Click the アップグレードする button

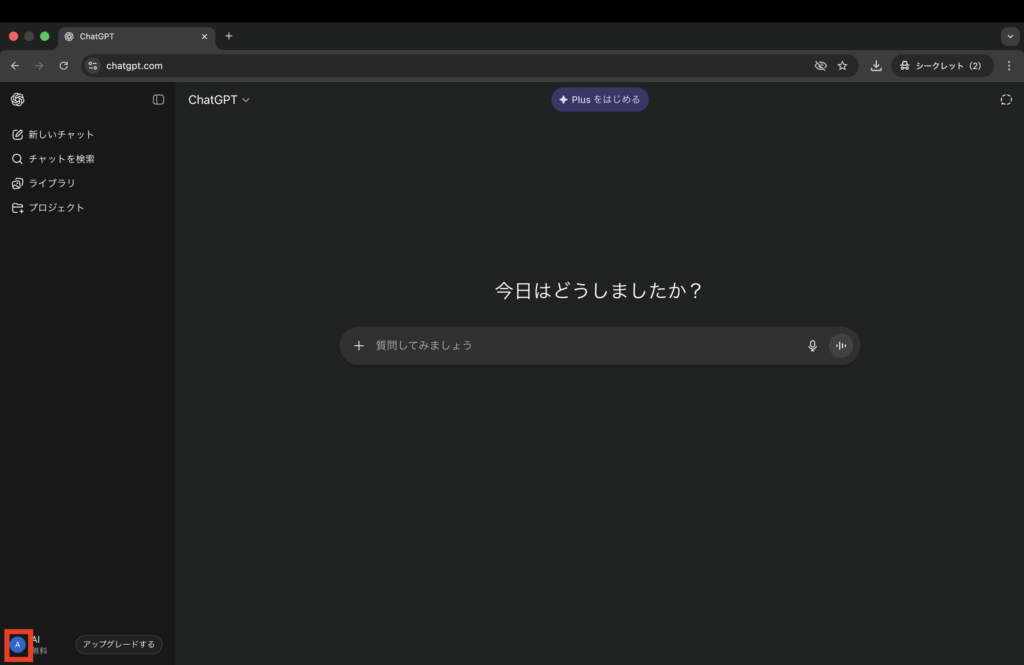(x=119, y=645)
